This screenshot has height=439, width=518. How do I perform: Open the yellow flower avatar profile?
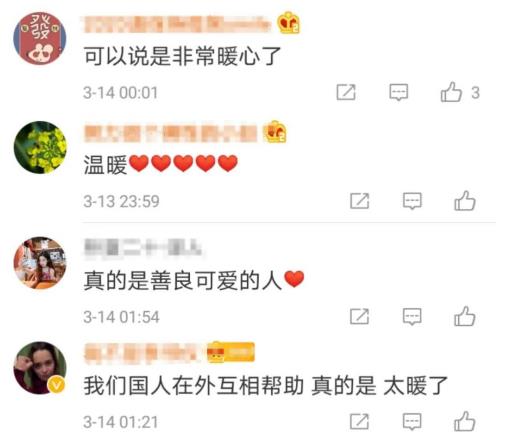click(40, 147)
